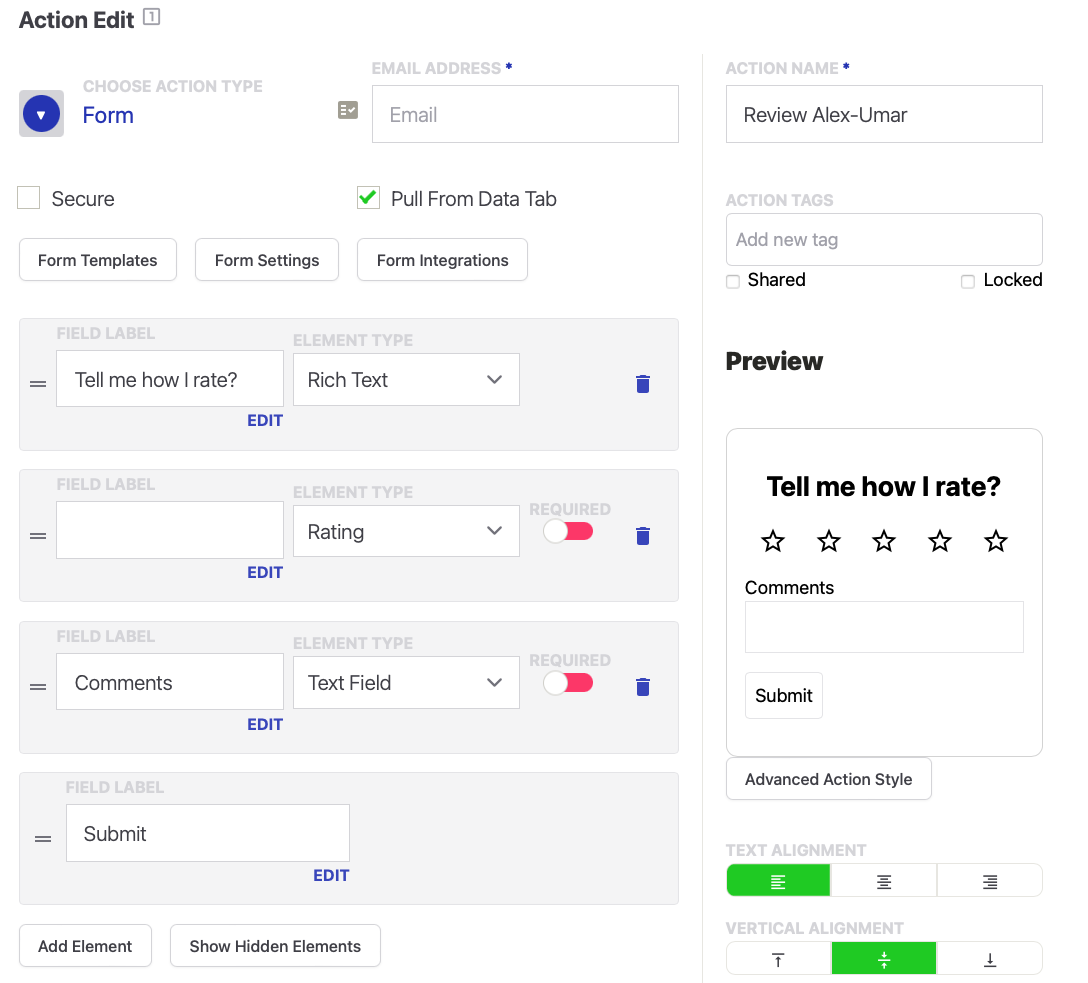The width and height of the screenshot is (1088, 983).
Task: Click the drag handle of the Submit field
Action: [43, 839]
